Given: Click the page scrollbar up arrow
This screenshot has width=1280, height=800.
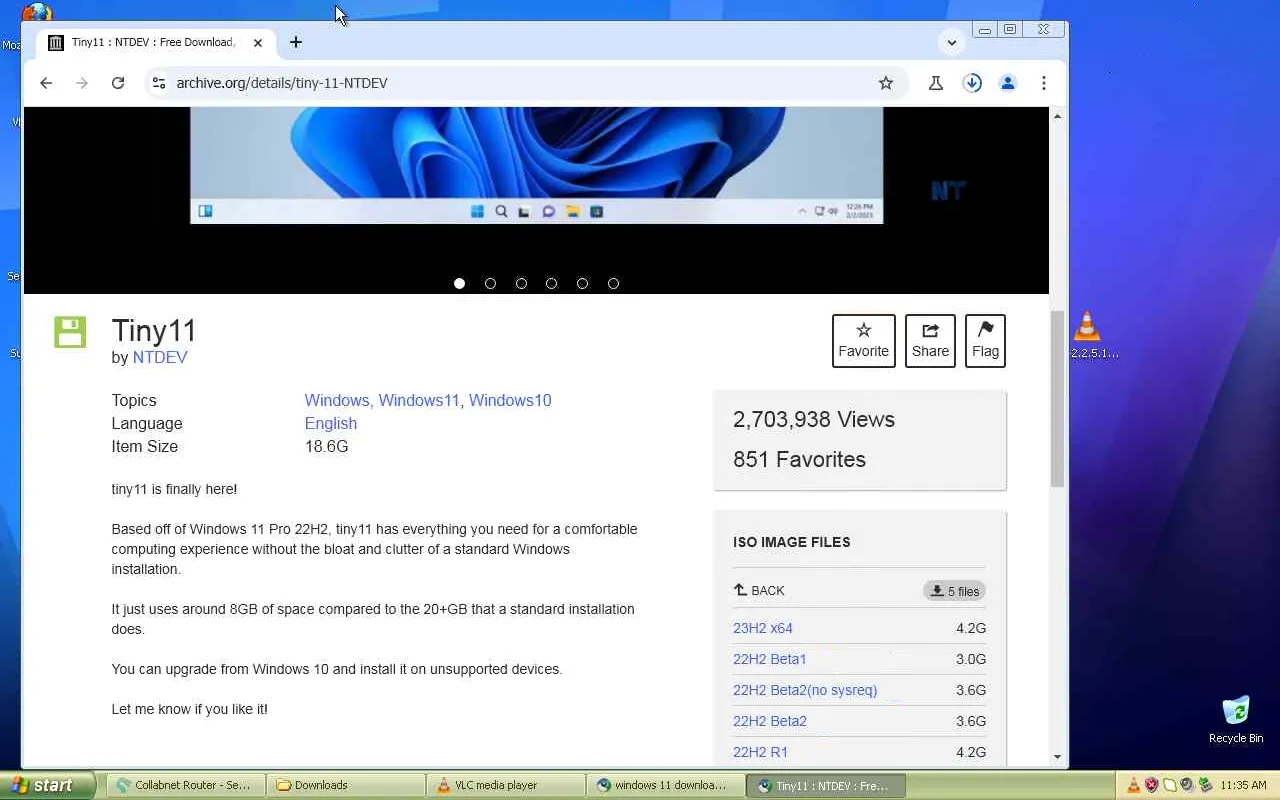Looking at the screenshot, I should point(1058,117).
